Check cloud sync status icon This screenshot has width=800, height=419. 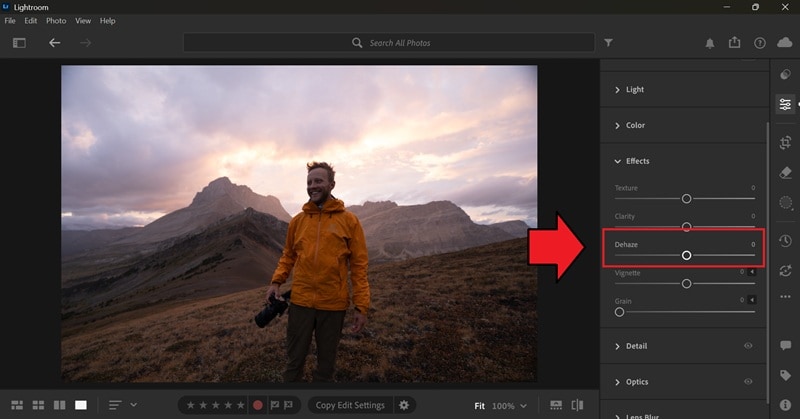[x=785, y=42]
